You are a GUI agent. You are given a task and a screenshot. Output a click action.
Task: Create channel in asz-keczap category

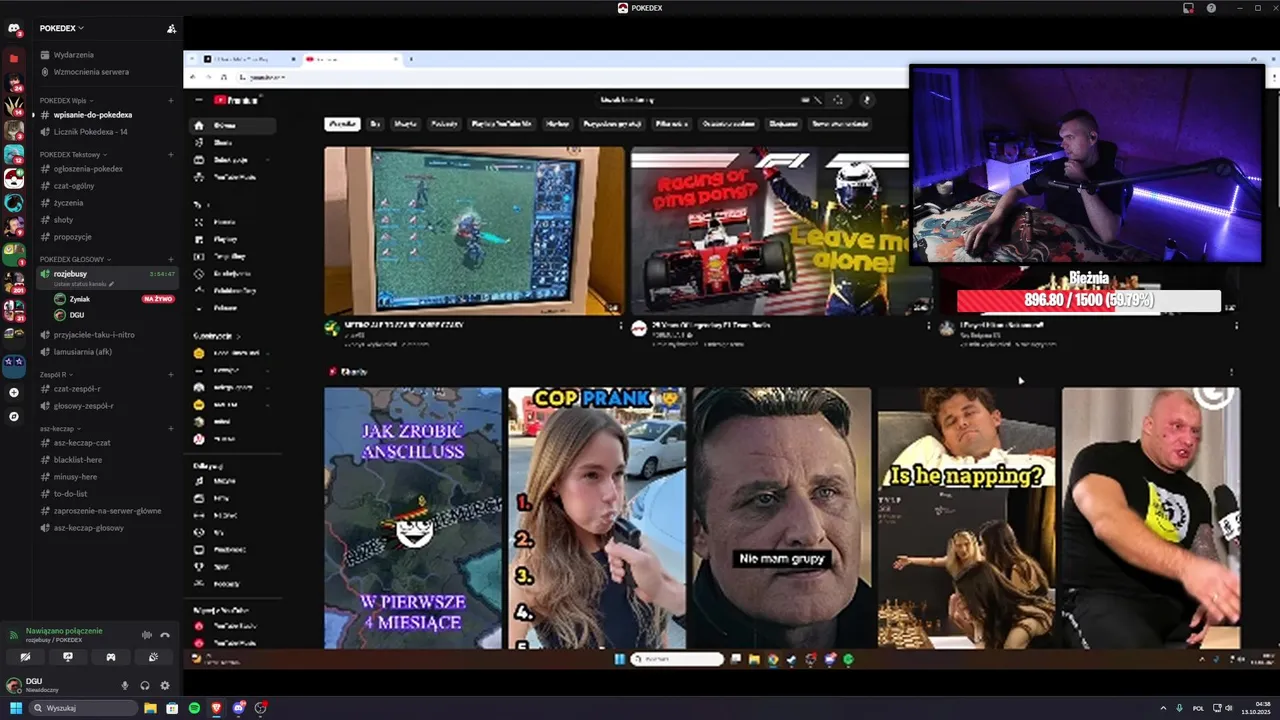[171, 428]
